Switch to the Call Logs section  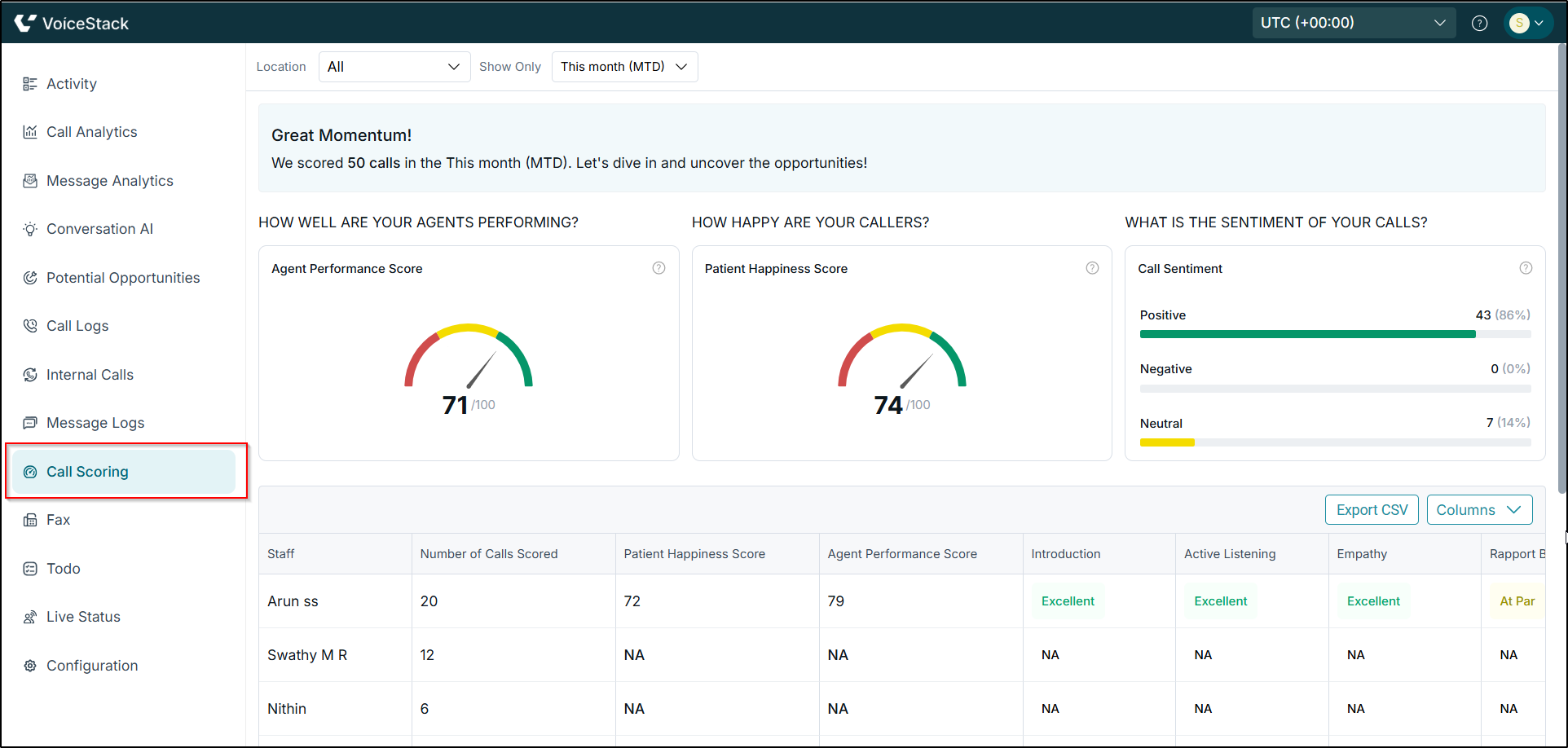click(77, 325)
